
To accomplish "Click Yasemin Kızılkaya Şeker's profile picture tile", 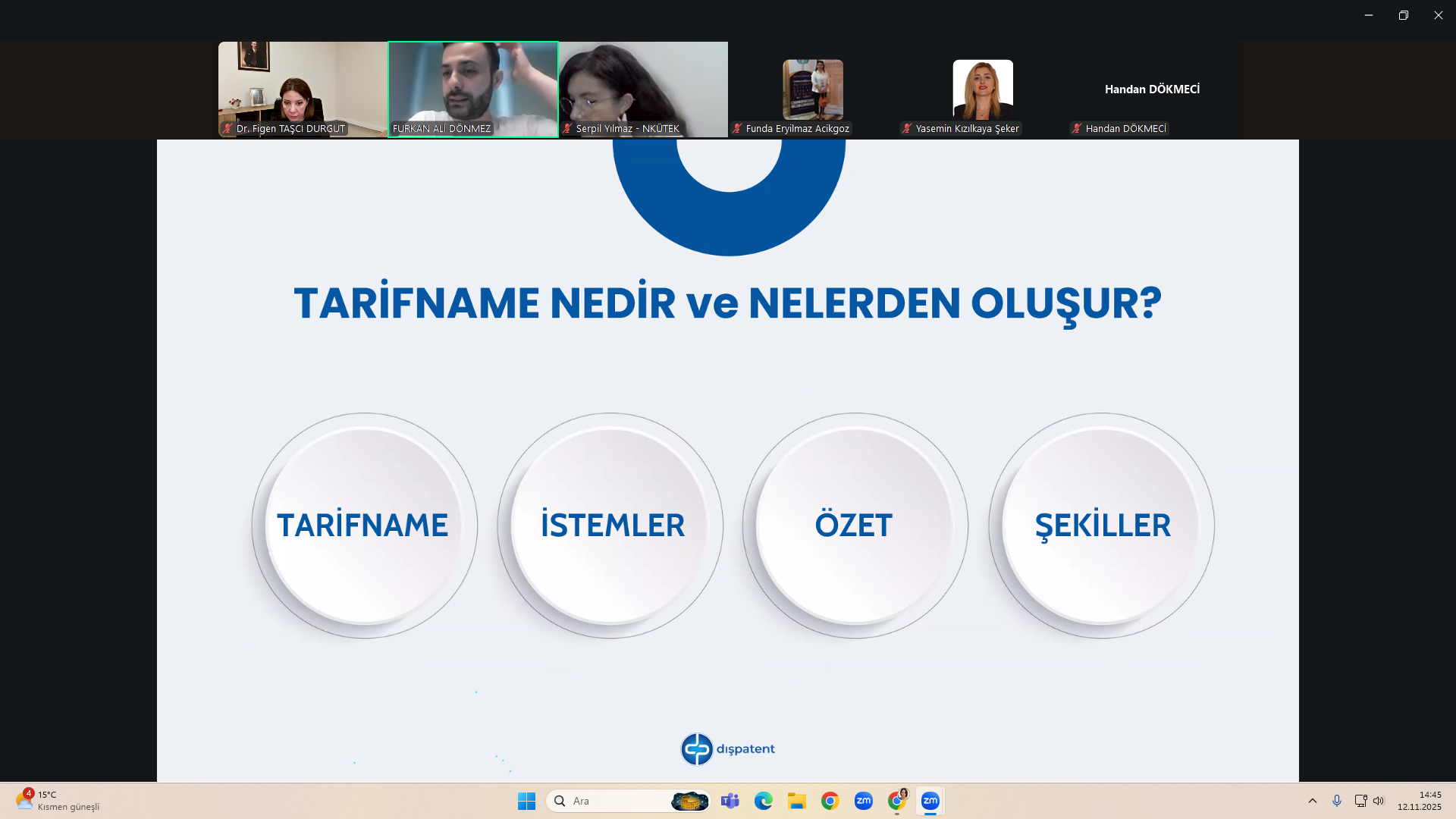I will click(x=982, y=89).
